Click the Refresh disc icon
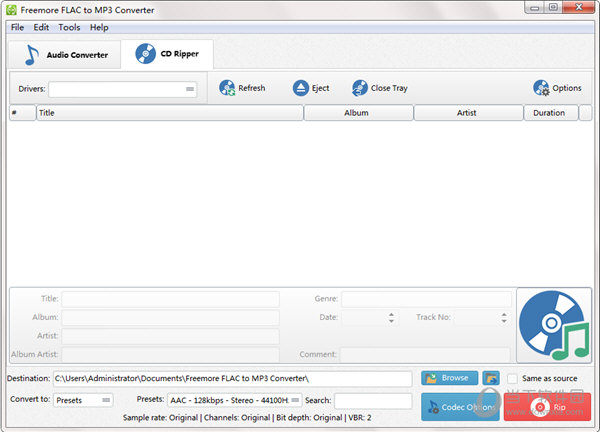The height and width of the screenshot is (432, 600). click(227, 88)
